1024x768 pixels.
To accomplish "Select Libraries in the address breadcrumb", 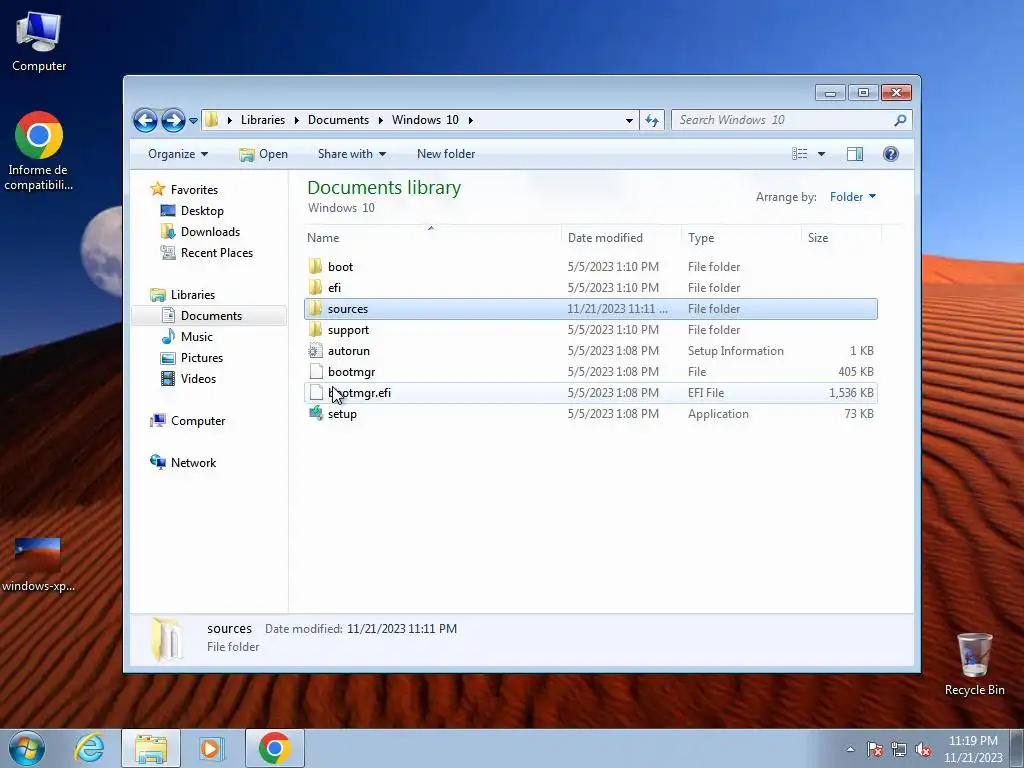I will (x=263, y=120).
